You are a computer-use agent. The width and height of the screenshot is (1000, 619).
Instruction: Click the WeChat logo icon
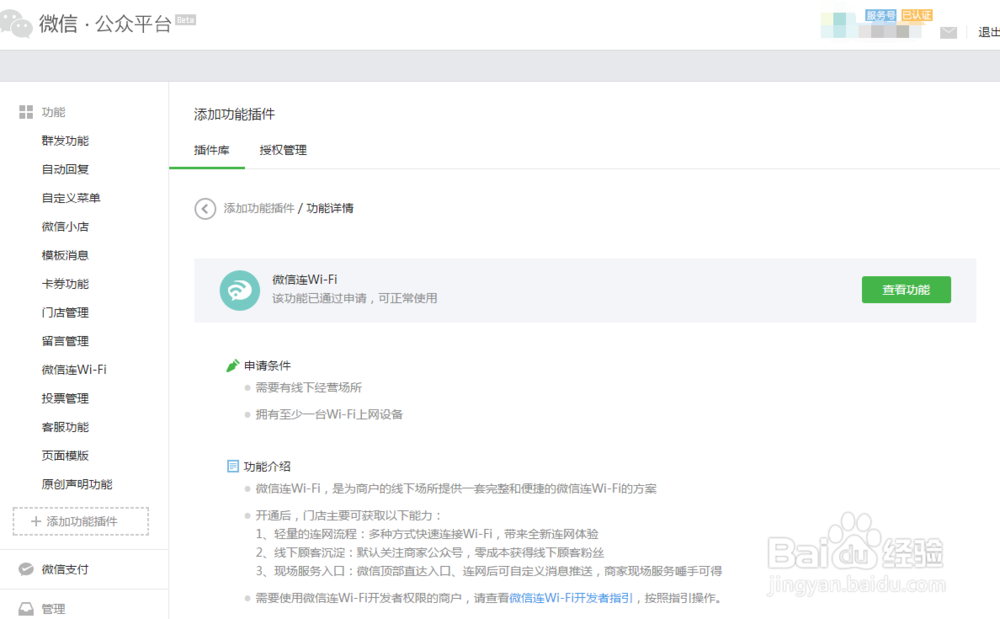click(17, 24)
